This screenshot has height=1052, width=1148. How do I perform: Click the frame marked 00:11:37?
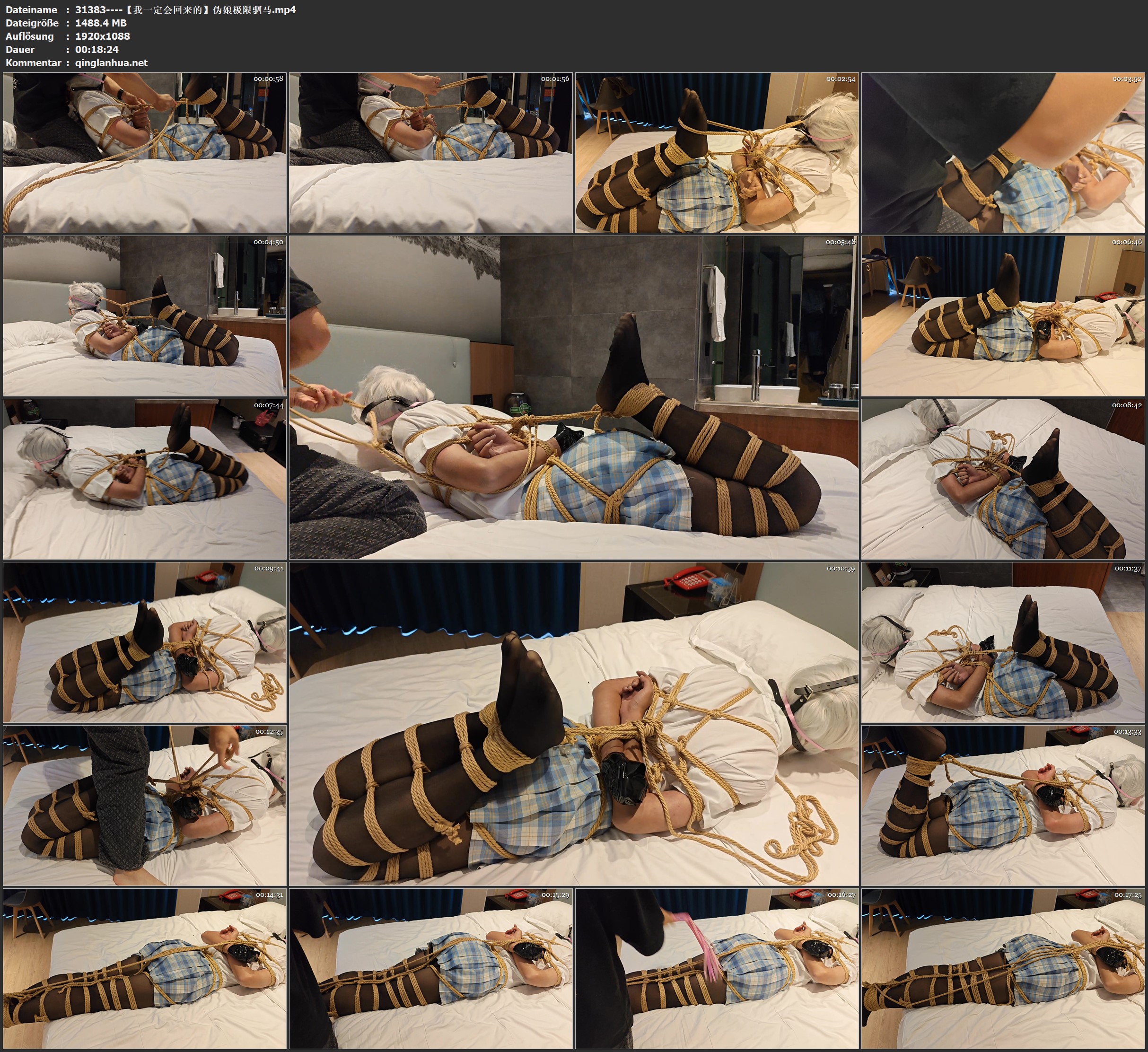coord(1003,642)
